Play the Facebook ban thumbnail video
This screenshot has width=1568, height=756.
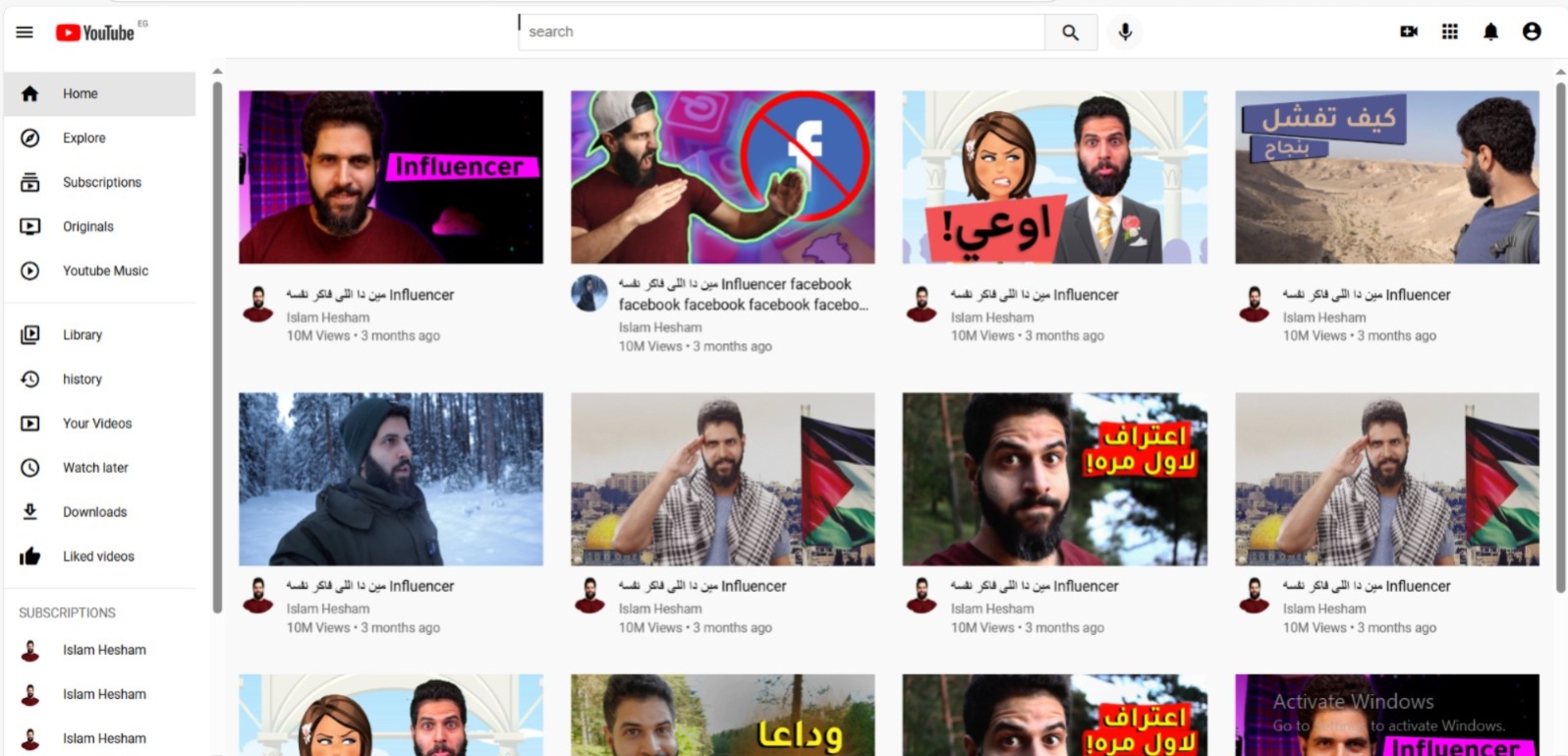(722, 177)
